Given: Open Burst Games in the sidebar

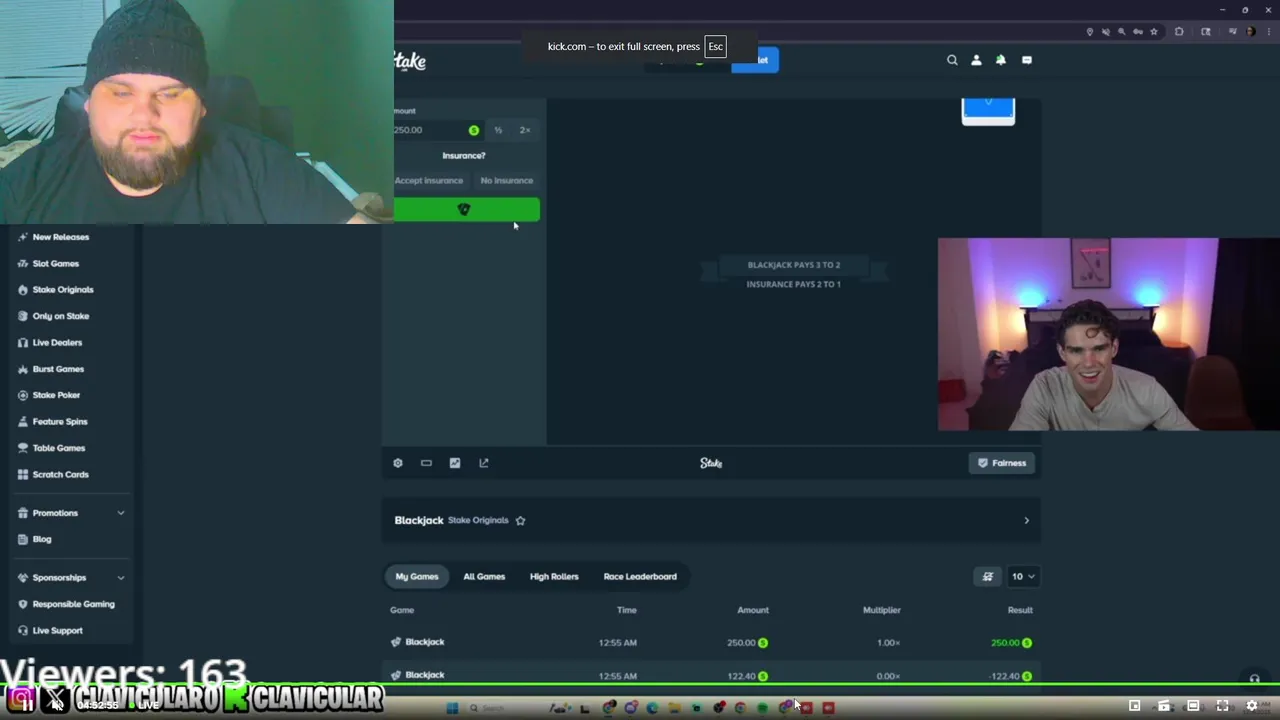Looking at the screenshot, I should [x=58, y=369].
